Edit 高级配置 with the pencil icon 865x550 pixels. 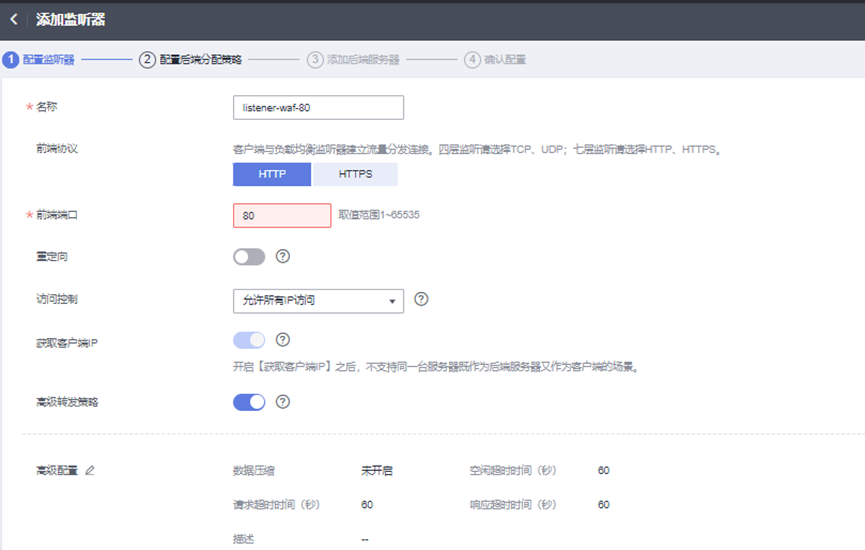90,471
